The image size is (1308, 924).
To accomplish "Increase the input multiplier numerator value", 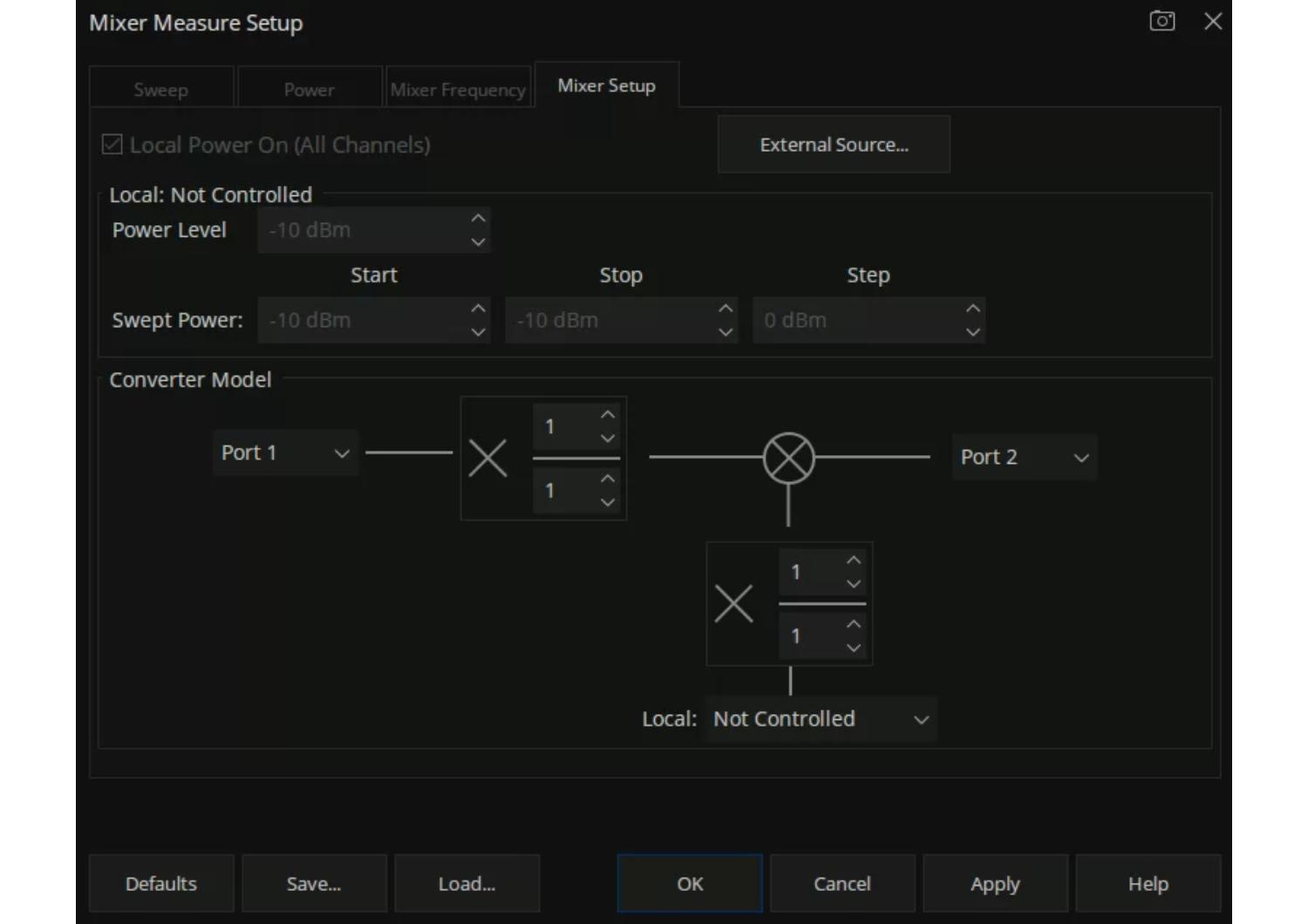I will [608, 415].
